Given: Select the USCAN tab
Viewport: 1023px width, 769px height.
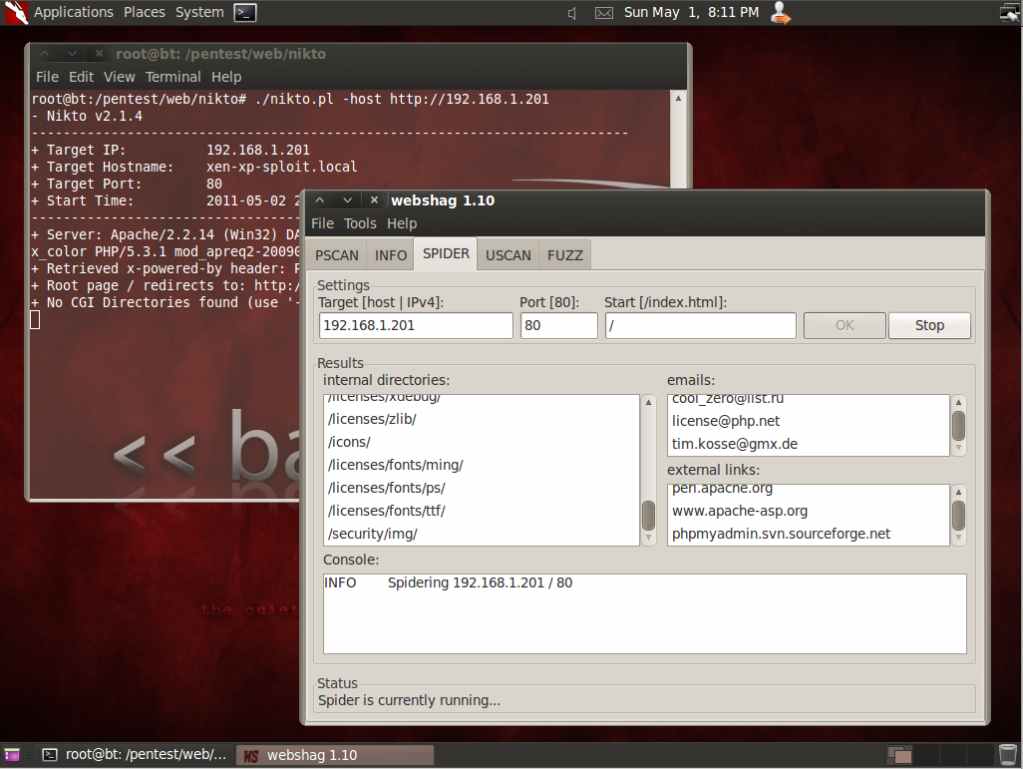Looking at the screenshot, I should tap(508, 255).
